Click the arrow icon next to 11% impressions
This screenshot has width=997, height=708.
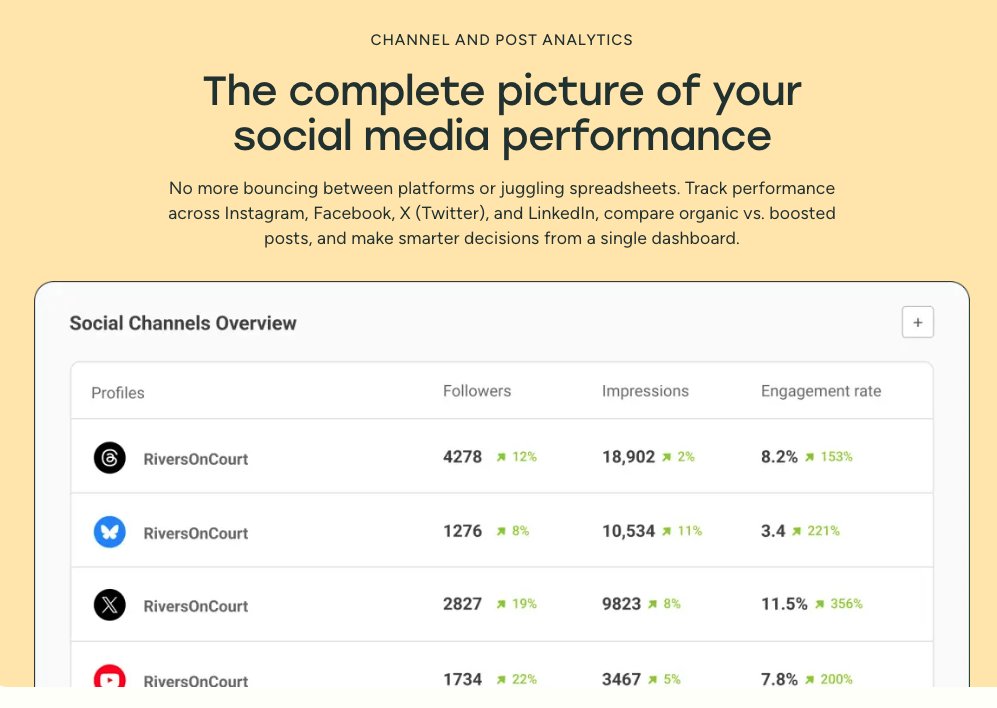point(666,531)
